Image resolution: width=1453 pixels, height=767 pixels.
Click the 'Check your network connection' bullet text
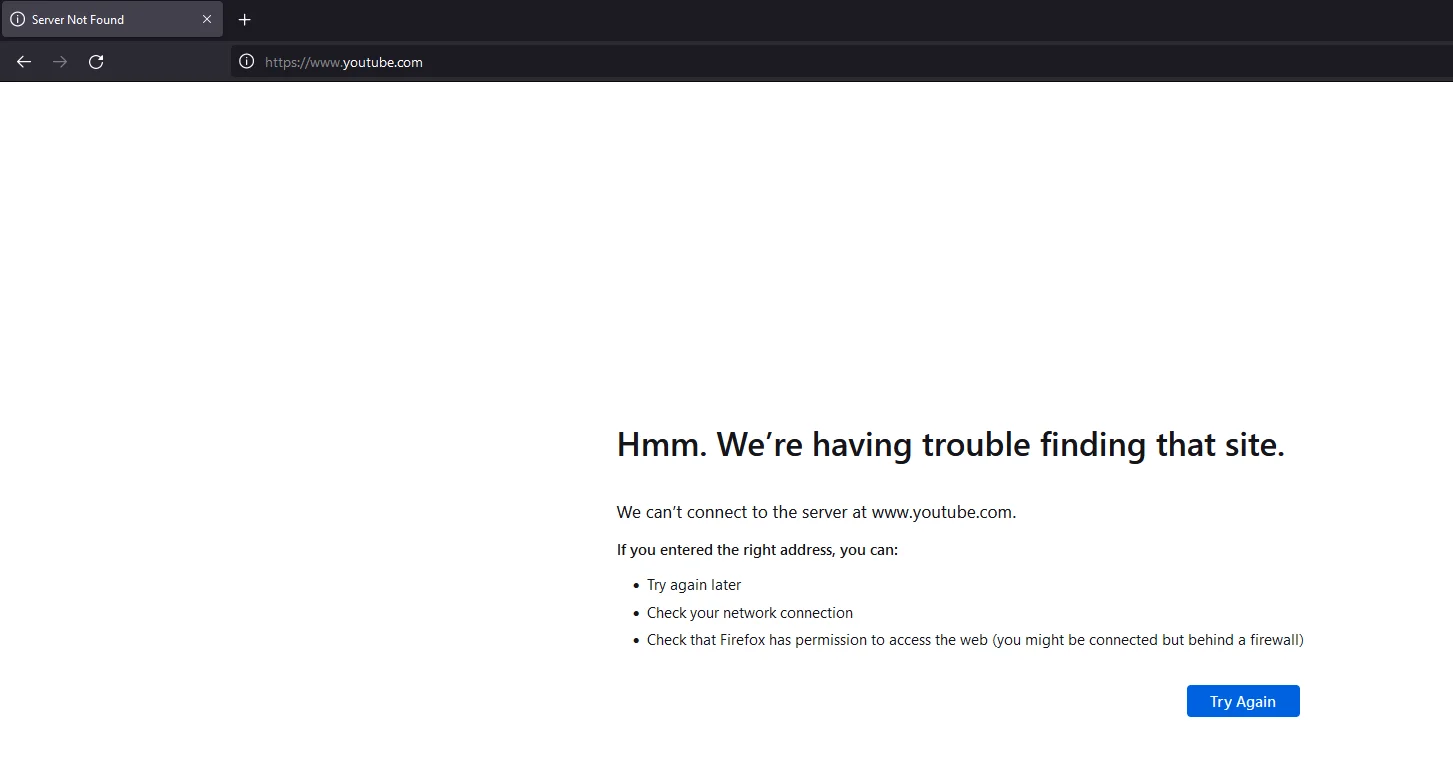[x=750, y=613]
